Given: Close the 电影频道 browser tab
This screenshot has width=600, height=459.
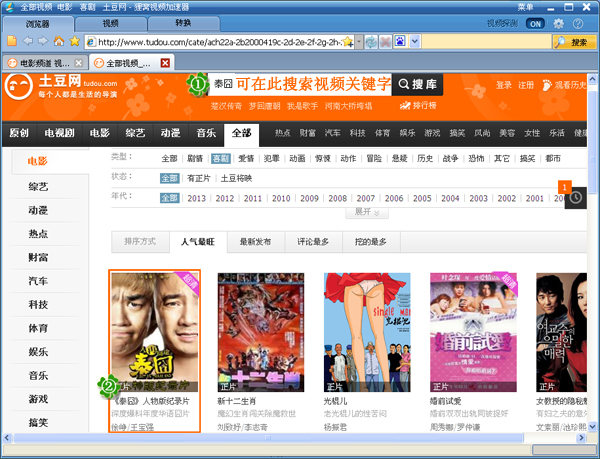Looking at the screenshot, I should (x=78, y=63).
